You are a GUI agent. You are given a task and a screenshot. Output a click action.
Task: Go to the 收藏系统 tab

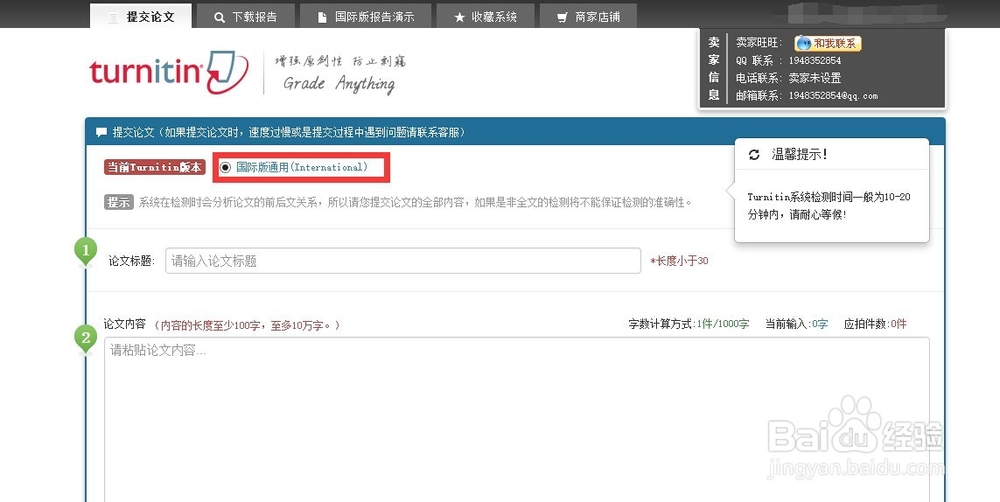[x=485, y=16]
